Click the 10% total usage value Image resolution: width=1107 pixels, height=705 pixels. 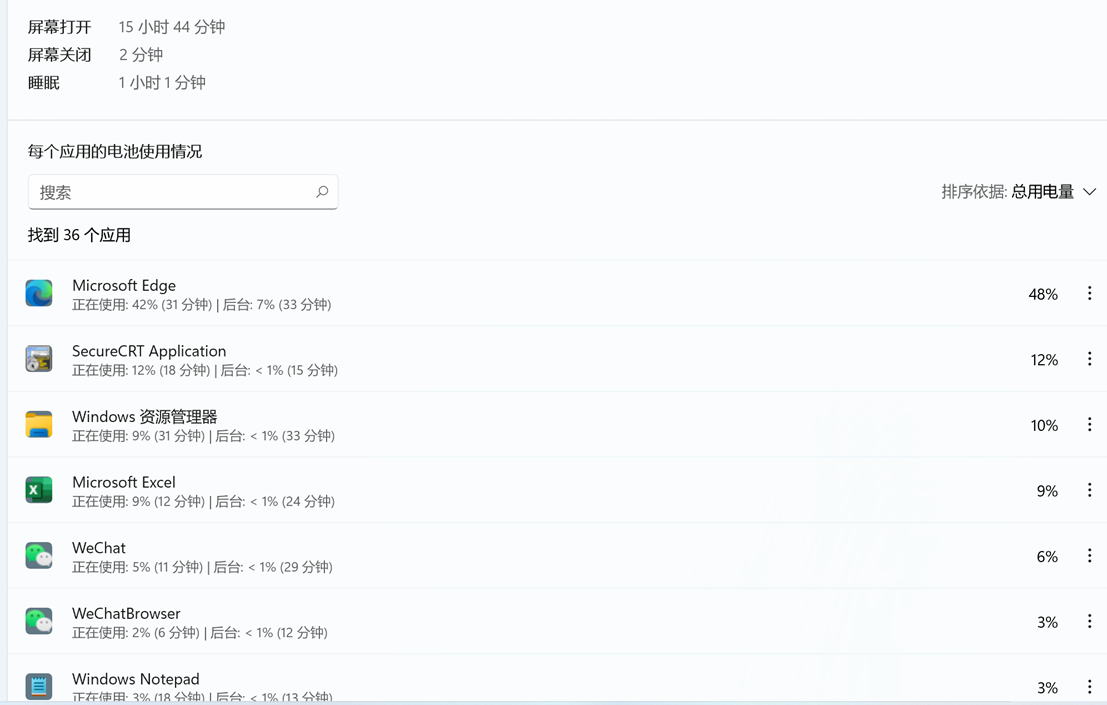[1044, 426]
